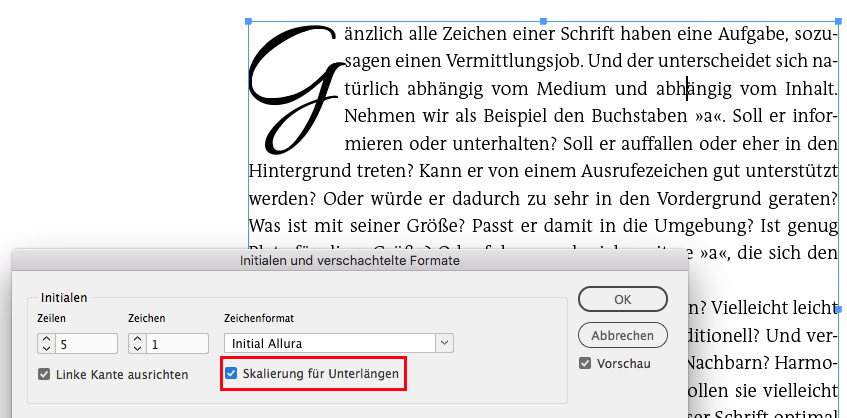
Task: Click the Zeichen input field showing 1
Action: [177, 344]
